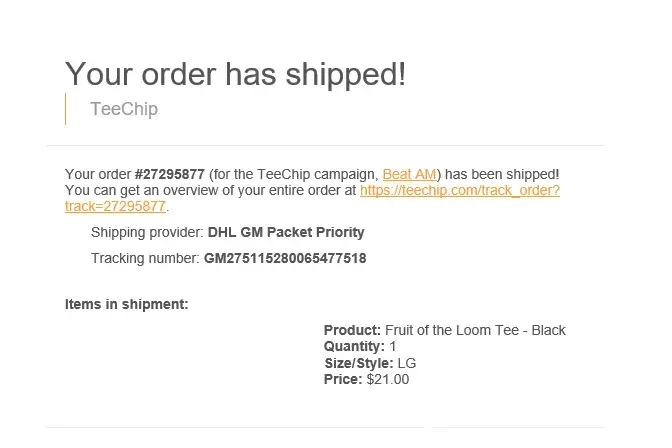Screen dimensions: 672x448
Task: Click the "Your order has shipped!" heading
Action: (x=235, y=74)
